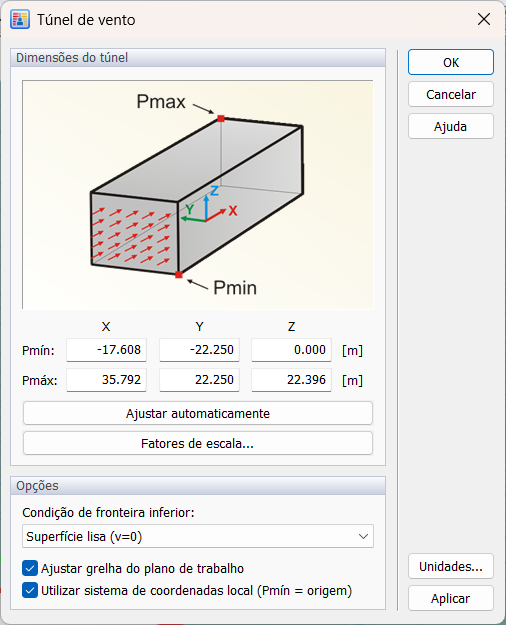Open Fatores de escala settings
This screenshot has height=625, width=506.
pyautogui.click(x=198, y=443)
